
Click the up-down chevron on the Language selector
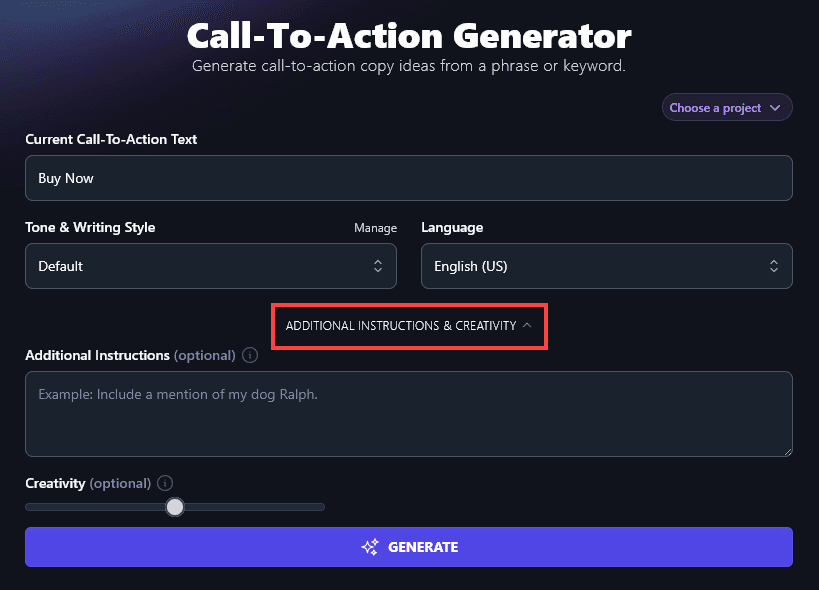tap(773, 266)
